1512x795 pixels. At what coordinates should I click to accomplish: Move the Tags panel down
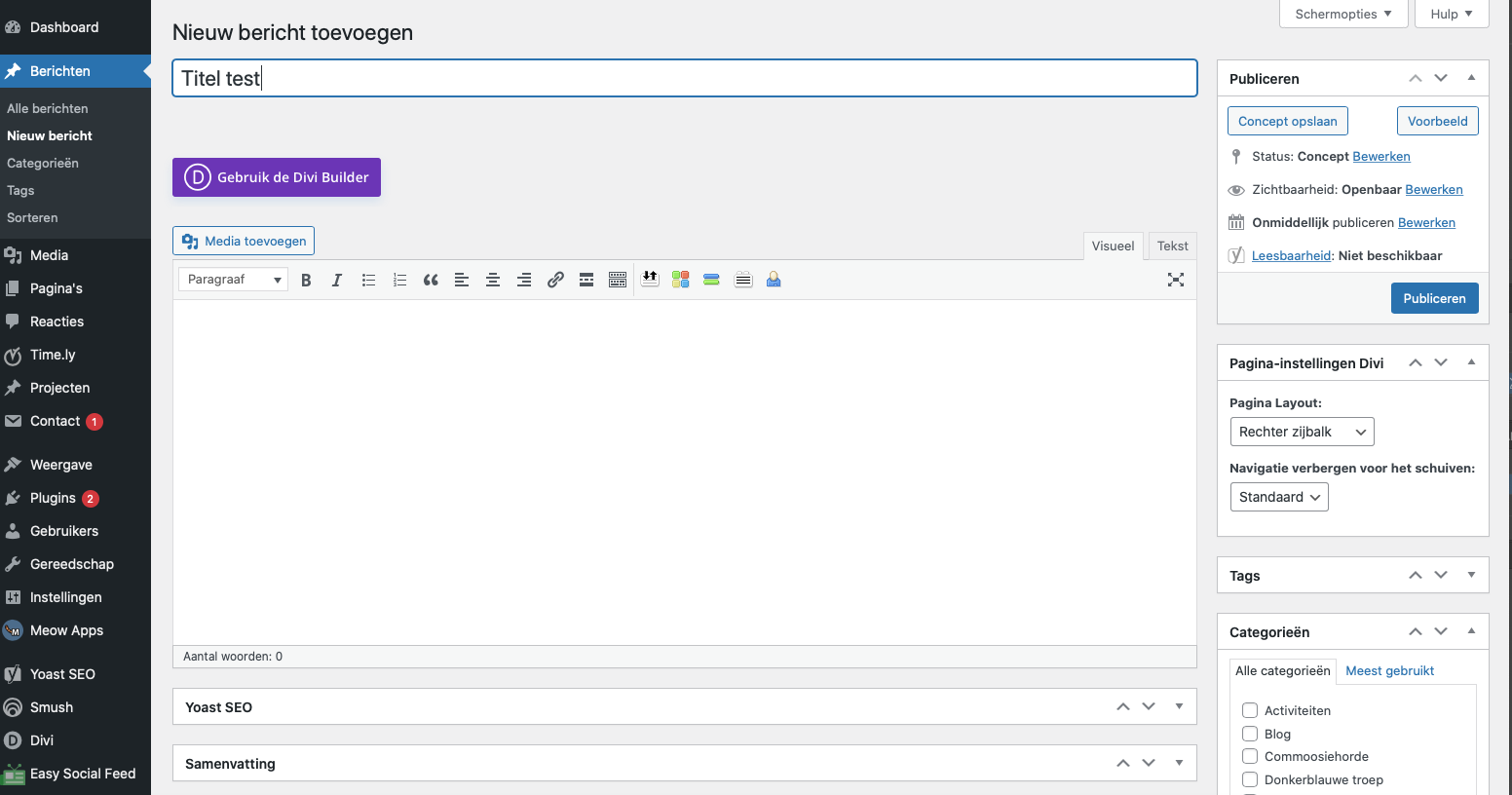pyautogui.click(x=1441, y=575)
